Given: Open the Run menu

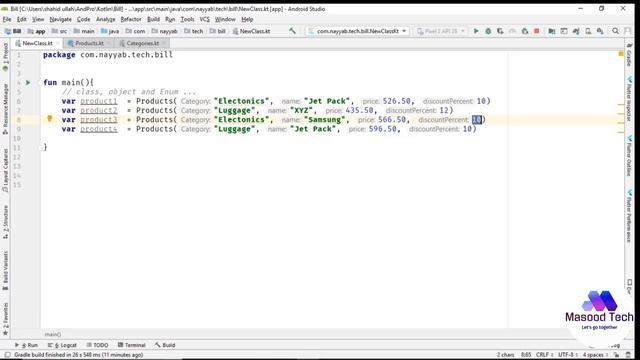Looking at the screenshot, I should pyautogui.click(x=170, y=19).
